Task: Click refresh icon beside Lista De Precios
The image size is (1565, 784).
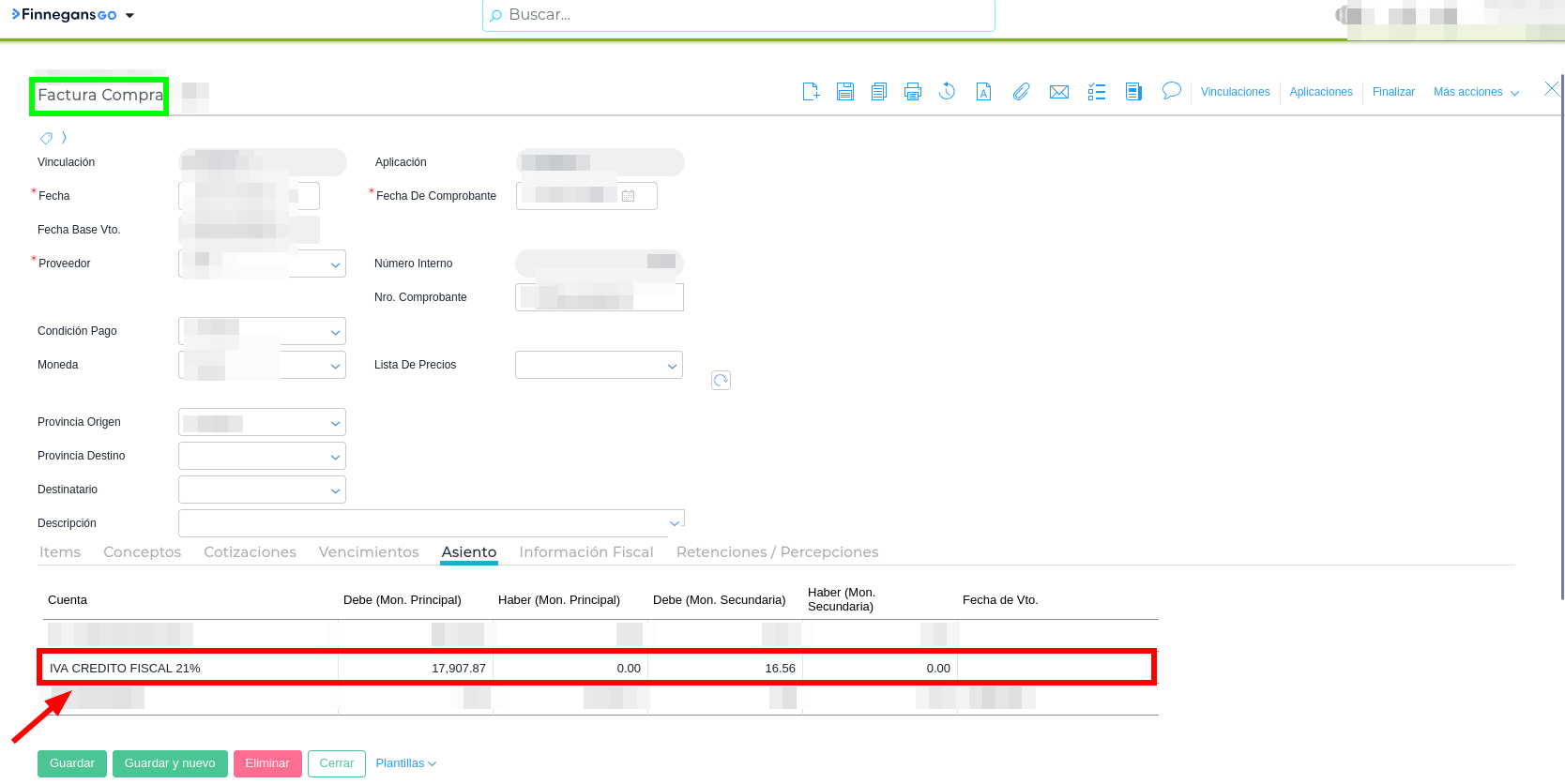Action: 721,380
